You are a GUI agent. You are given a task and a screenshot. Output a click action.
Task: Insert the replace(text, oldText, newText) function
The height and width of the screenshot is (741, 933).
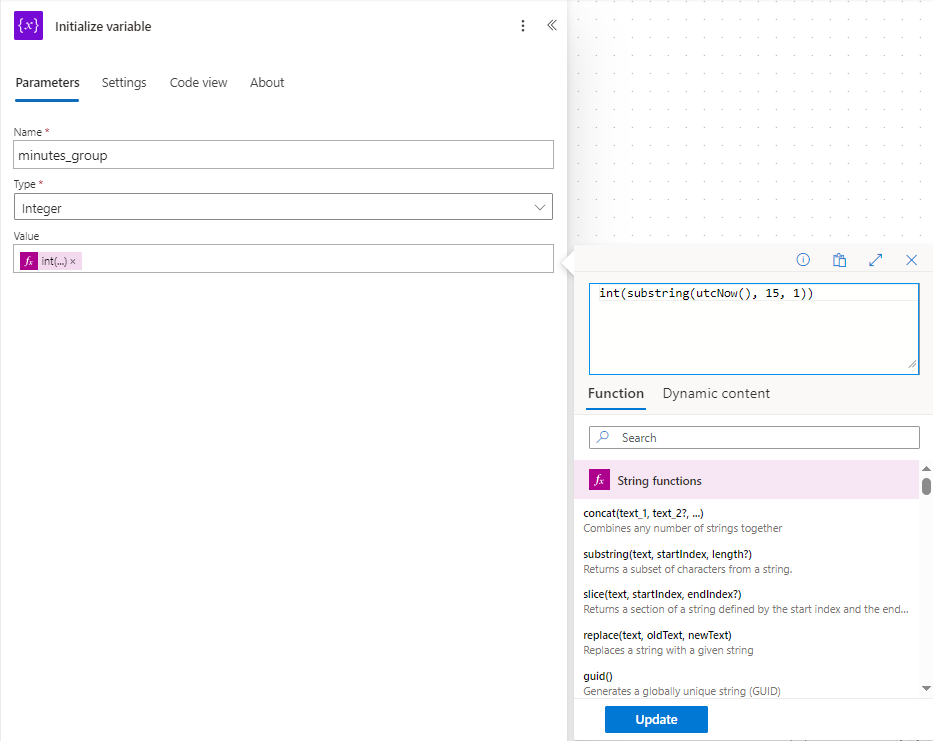(x=658, y=635)
